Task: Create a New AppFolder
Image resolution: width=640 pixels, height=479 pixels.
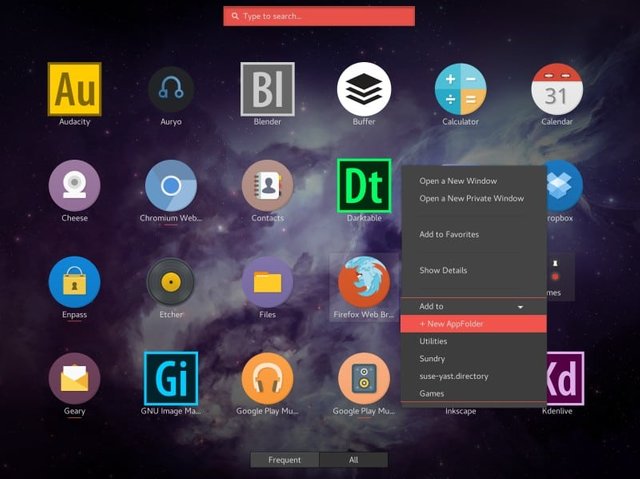Action: tap(474, 324)
